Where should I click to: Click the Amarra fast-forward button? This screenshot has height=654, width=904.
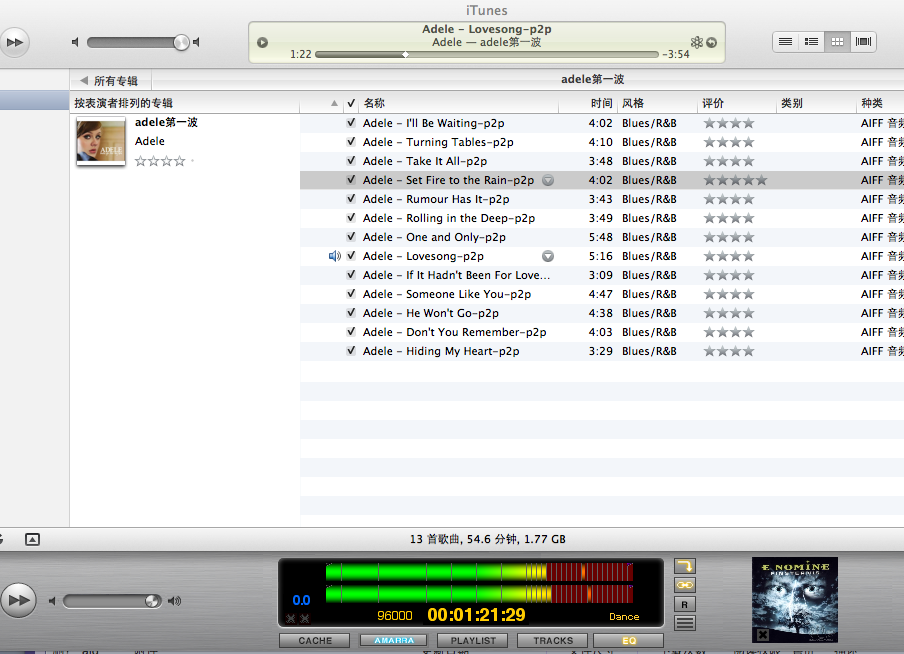pos(18,600)
